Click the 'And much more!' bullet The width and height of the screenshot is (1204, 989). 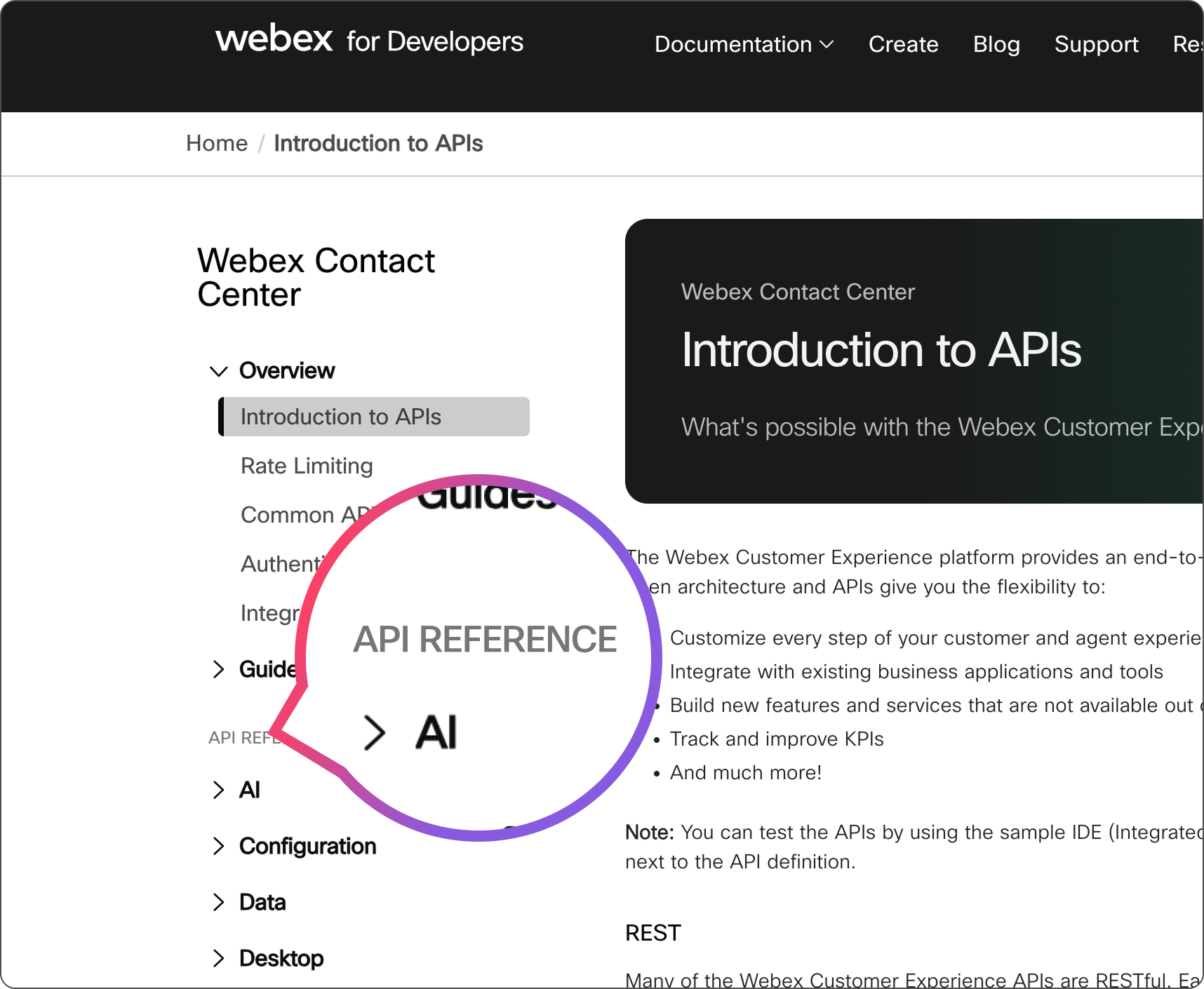click(x=746, y=772)
